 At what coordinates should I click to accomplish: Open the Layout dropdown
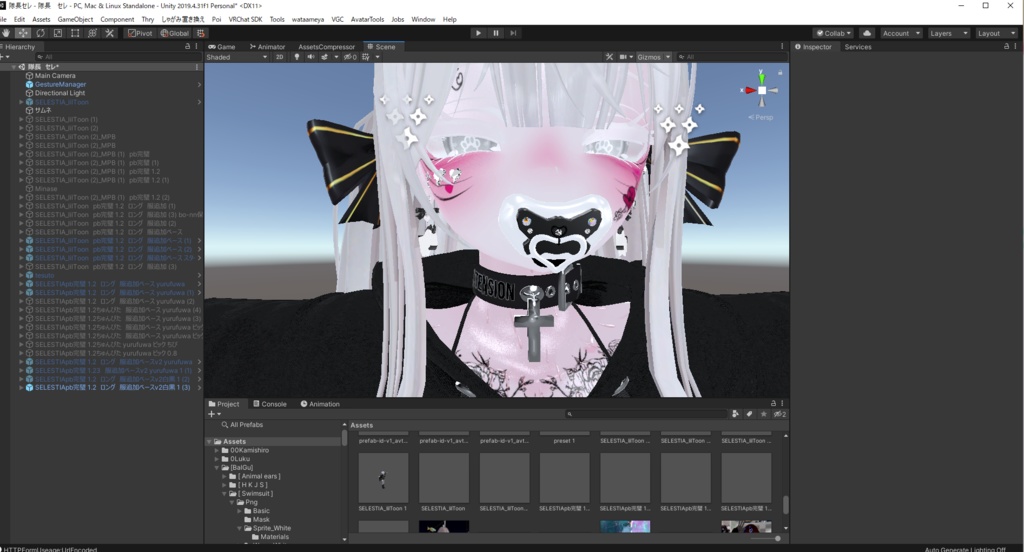pos(996,33)
